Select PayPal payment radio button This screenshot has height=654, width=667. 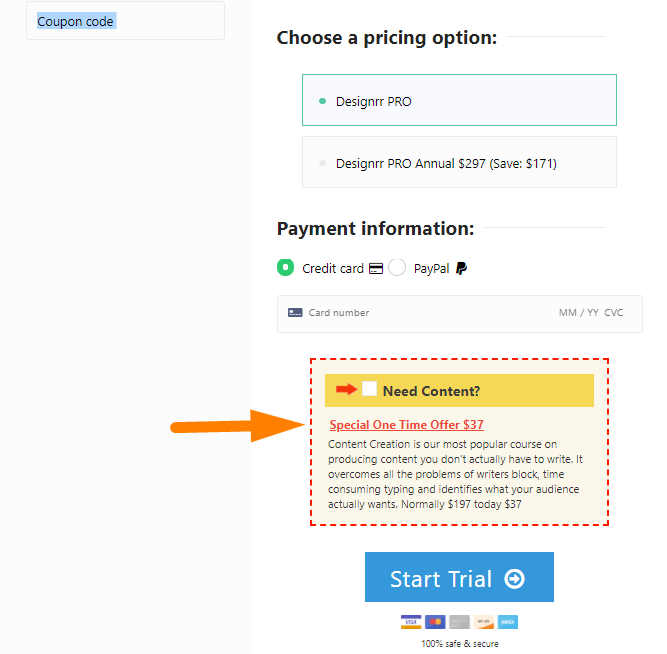click(x=397, y=268)
